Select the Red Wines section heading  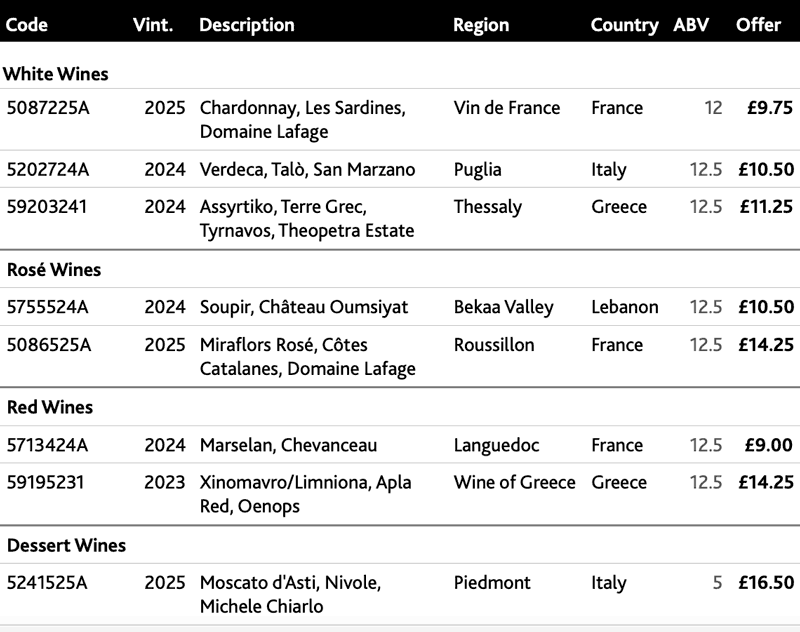tap(50, 407)
